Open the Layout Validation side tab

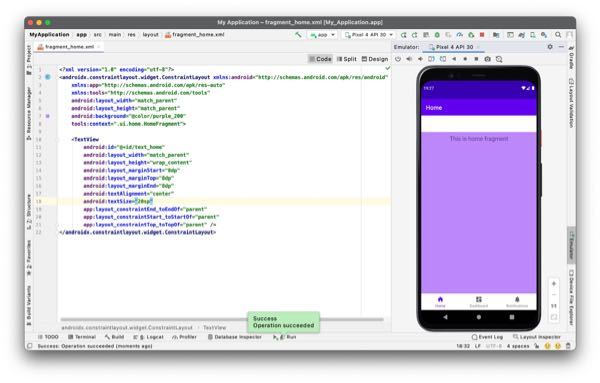[x=571, y=103]
